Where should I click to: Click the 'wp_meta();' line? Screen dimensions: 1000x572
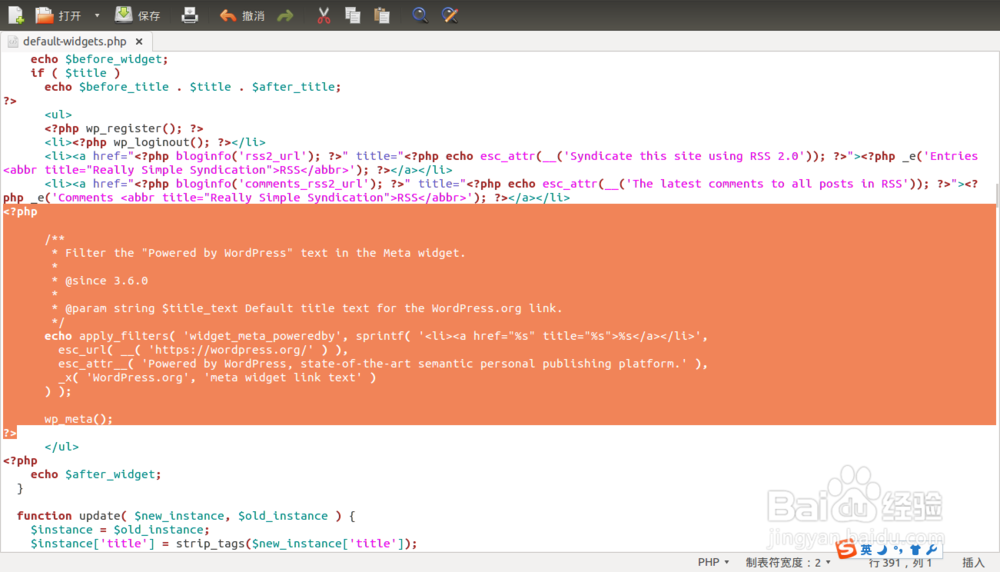point(78,419)
